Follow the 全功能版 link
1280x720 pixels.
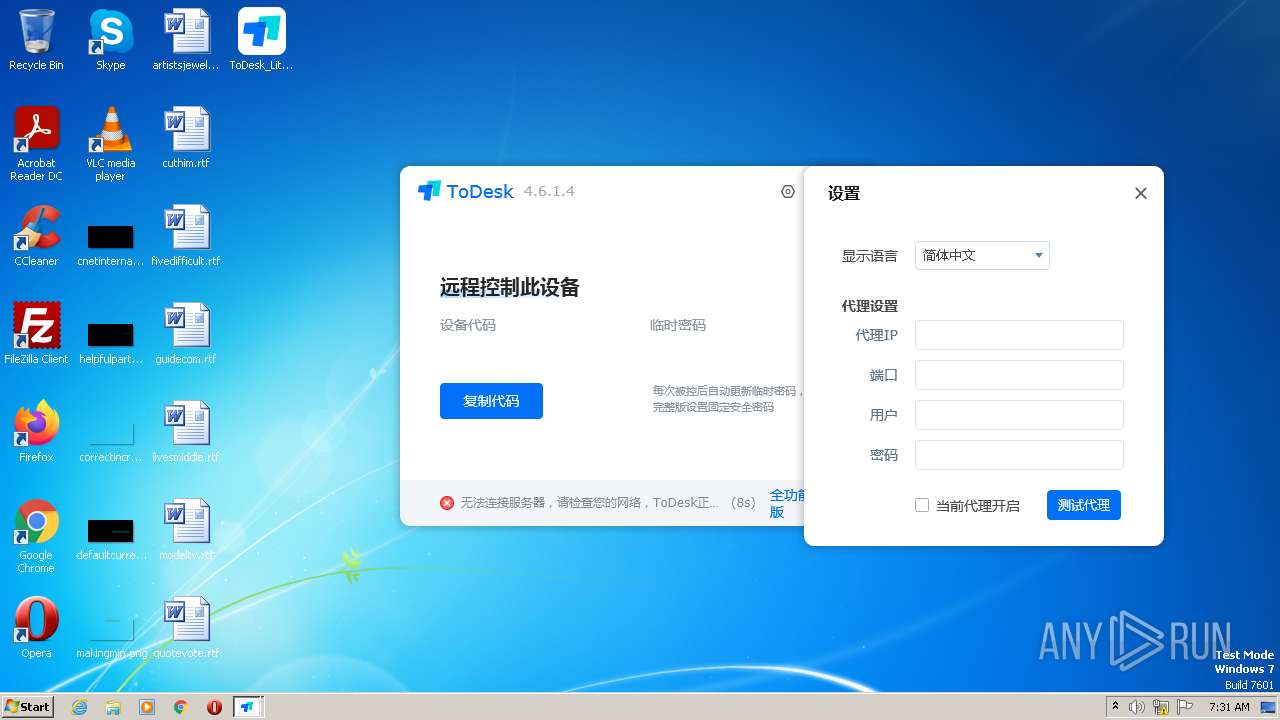[x=787, y=503]
